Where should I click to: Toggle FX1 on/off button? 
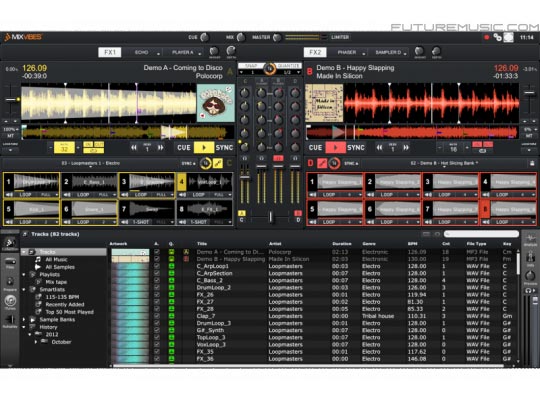click(110, 52)
